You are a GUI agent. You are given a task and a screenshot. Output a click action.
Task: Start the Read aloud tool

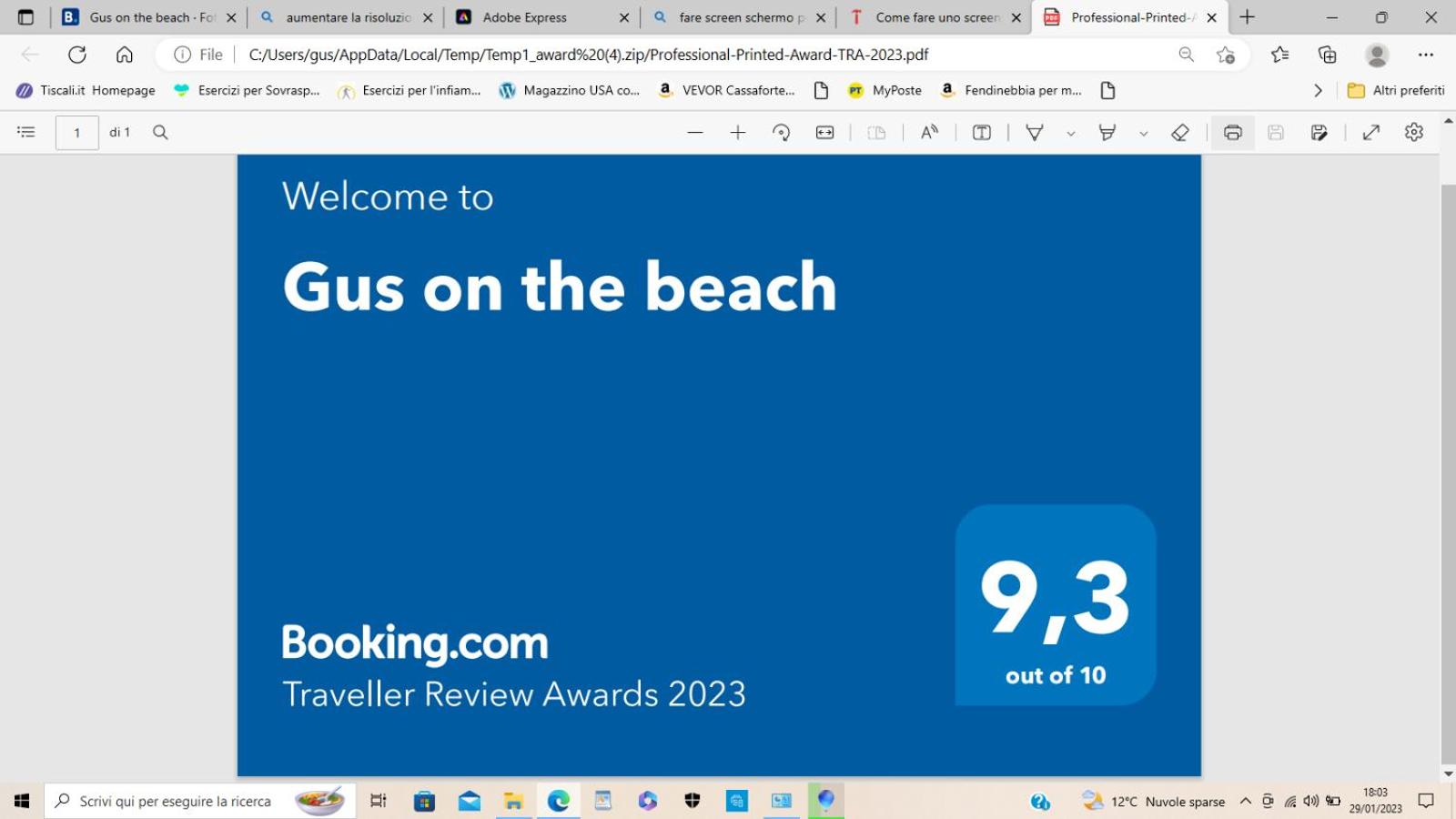[929, 133]
